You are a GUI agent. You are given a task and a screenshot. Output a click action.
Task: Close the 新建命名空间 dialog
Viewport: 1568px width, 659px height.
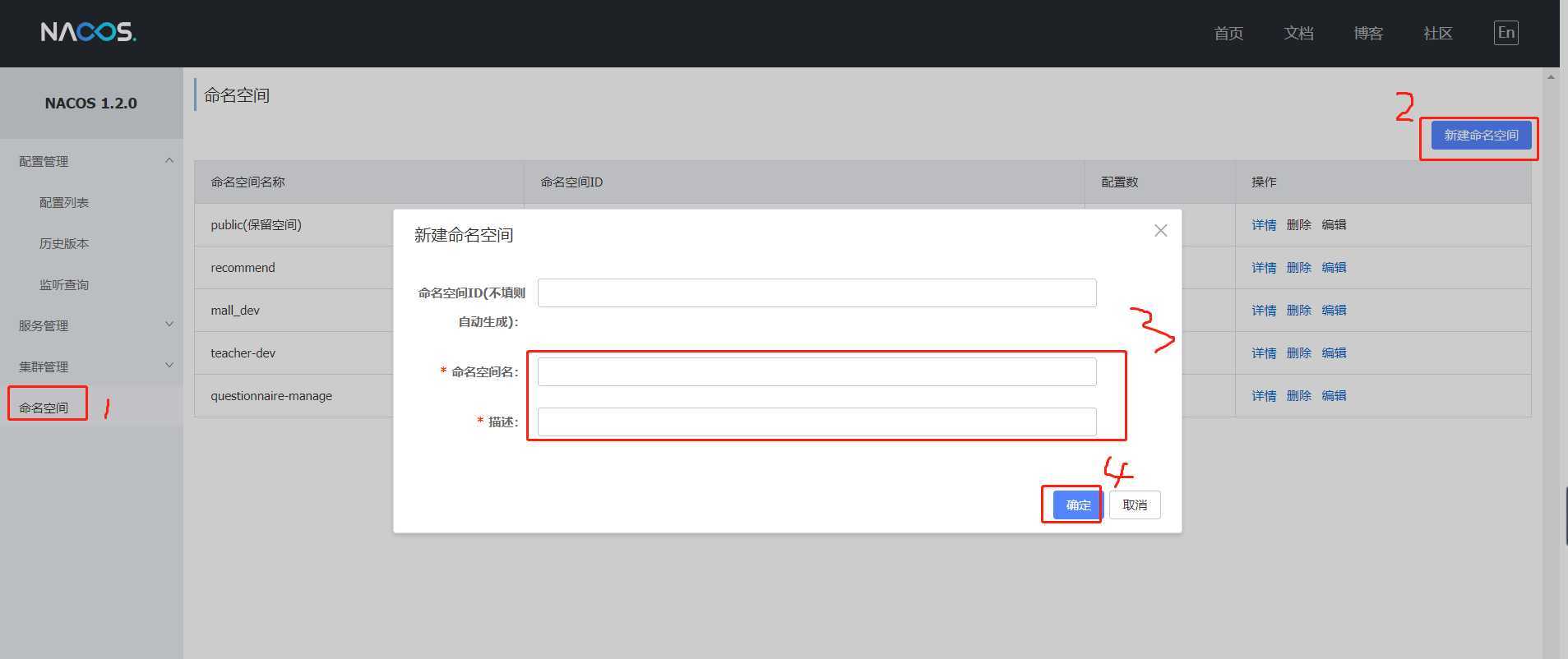tap(1160, 231)
